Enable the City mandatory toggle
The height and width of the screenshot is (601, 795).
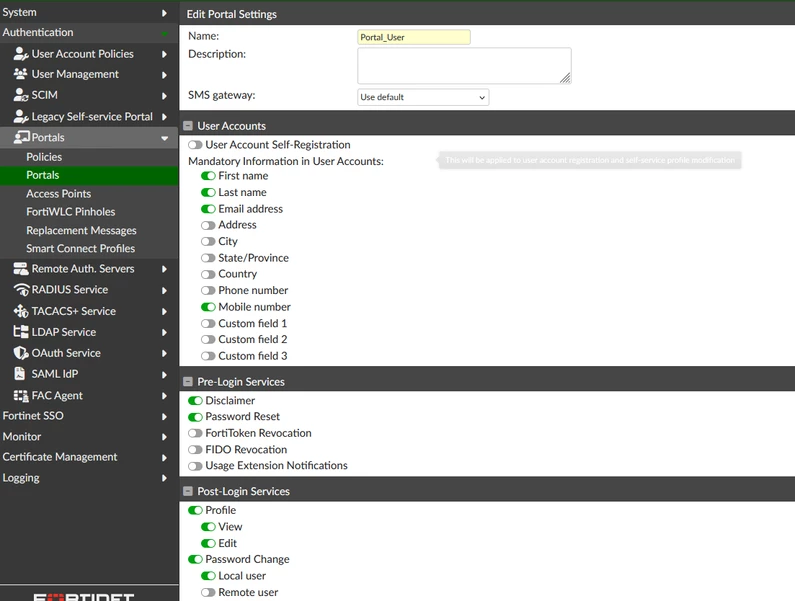(x=208, y=241)
